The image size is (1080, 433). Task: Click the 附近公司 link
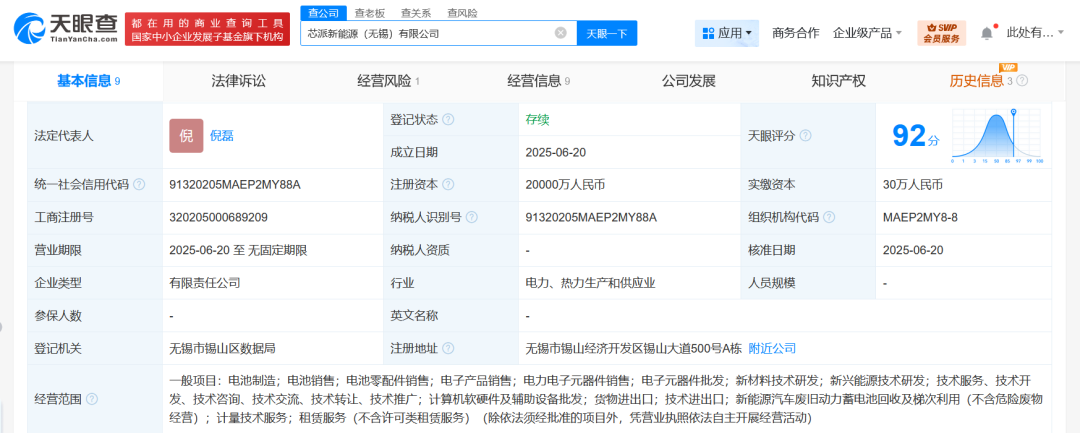coord(772,348)
